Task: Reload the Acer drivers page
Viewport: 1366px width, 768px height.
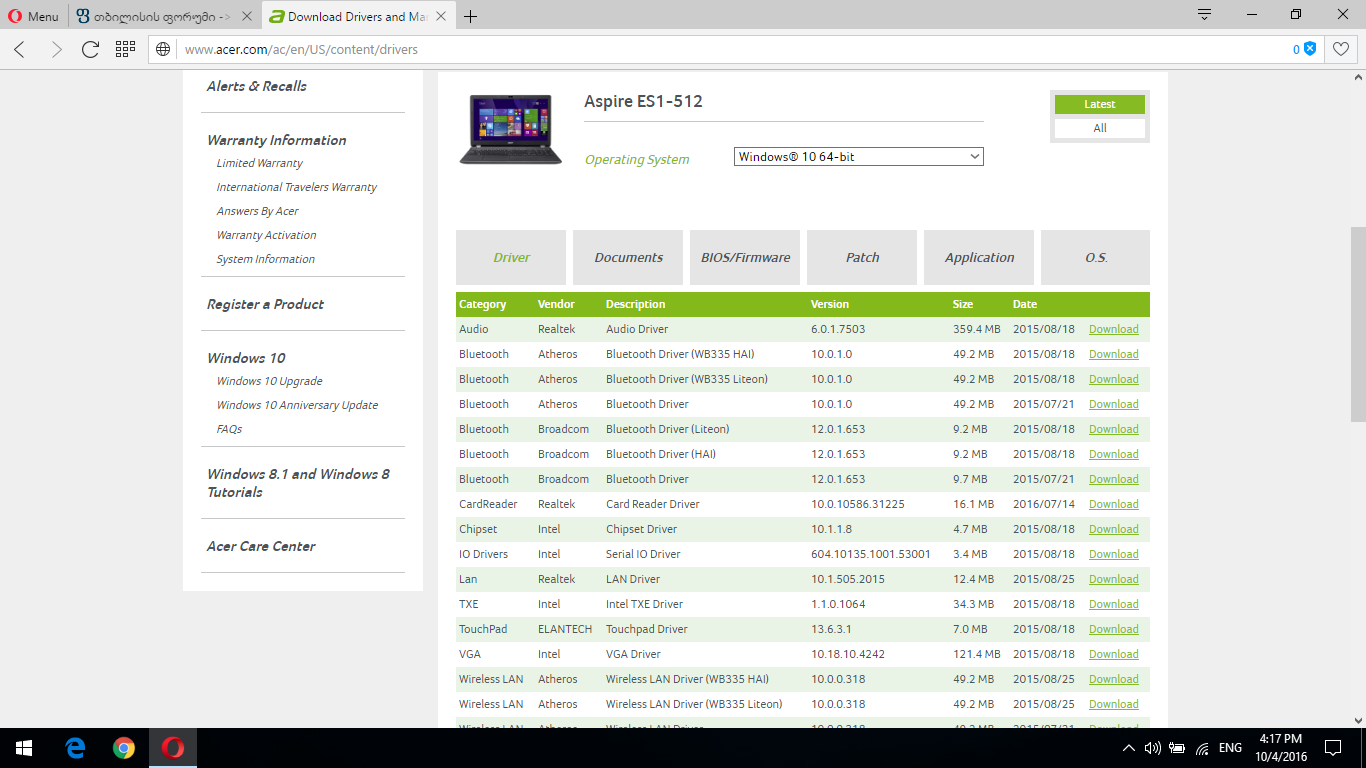Action: (90, 49)
